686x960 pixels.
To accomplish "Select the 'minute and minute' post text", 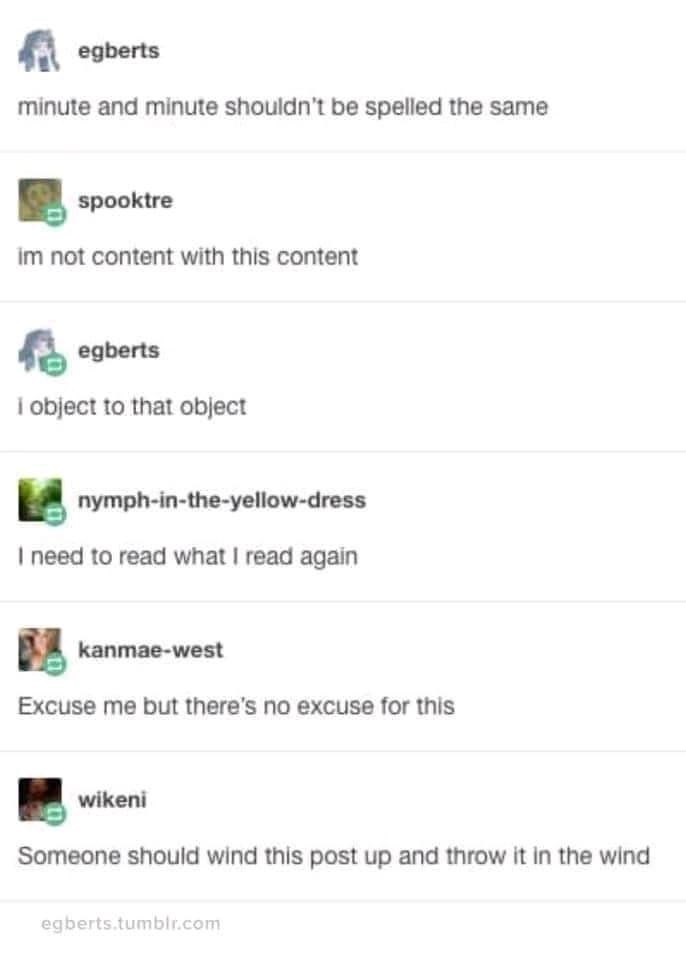I will 283,107.
